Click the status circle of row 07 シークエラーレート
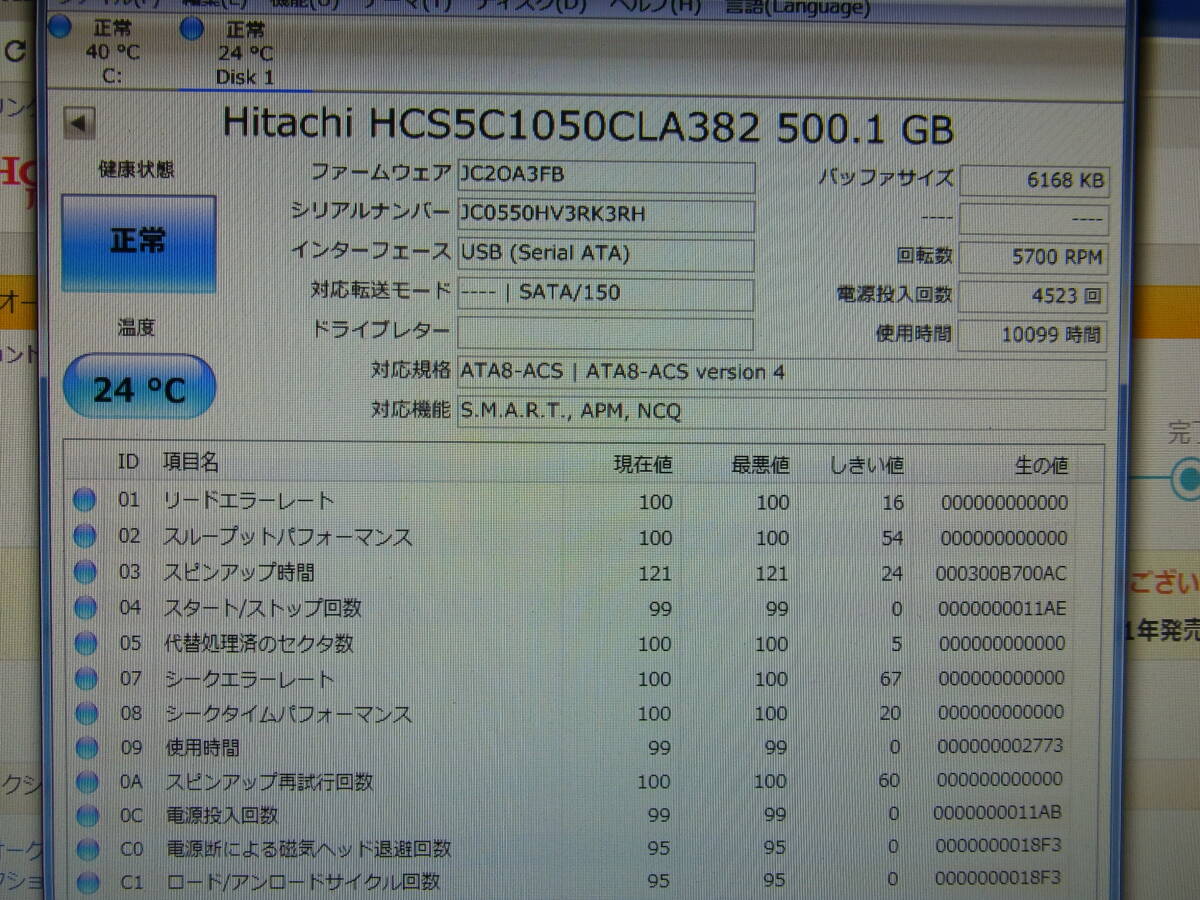The width and height of the screenshot is (1200, 900). tap(86, 679)
